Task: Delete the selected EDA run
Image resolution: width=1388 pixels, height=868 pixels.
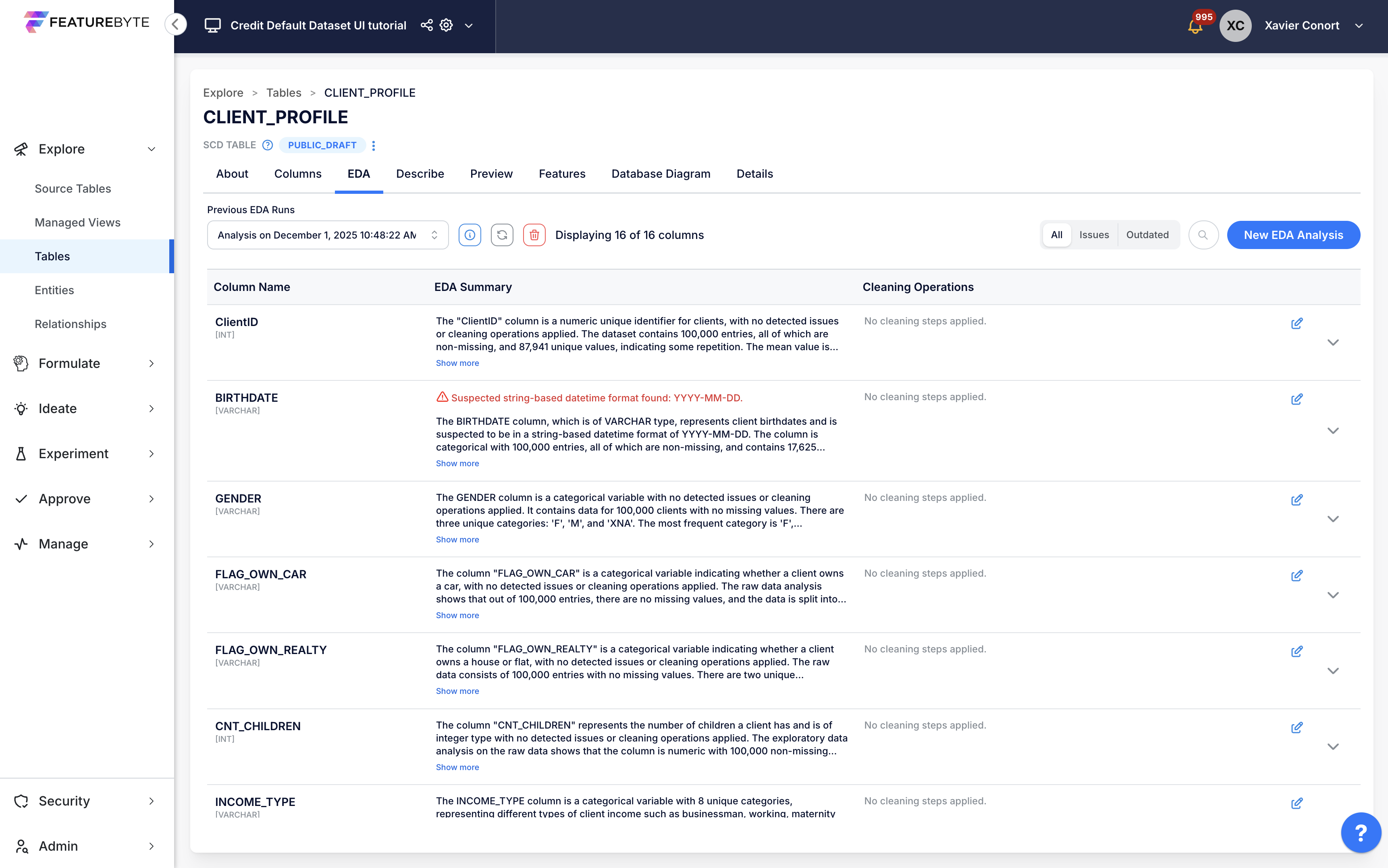Action: (534, 235)
